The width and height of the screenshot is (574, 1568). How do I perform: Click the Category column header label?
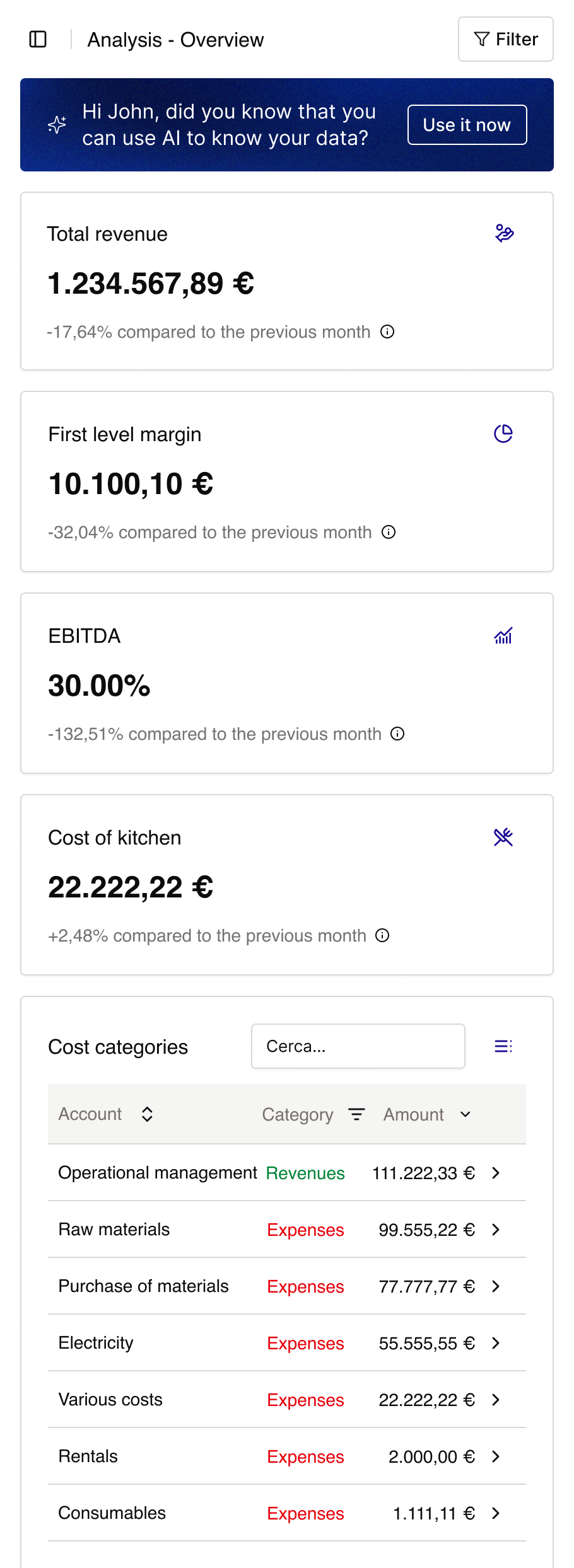tap(298, 1115)
